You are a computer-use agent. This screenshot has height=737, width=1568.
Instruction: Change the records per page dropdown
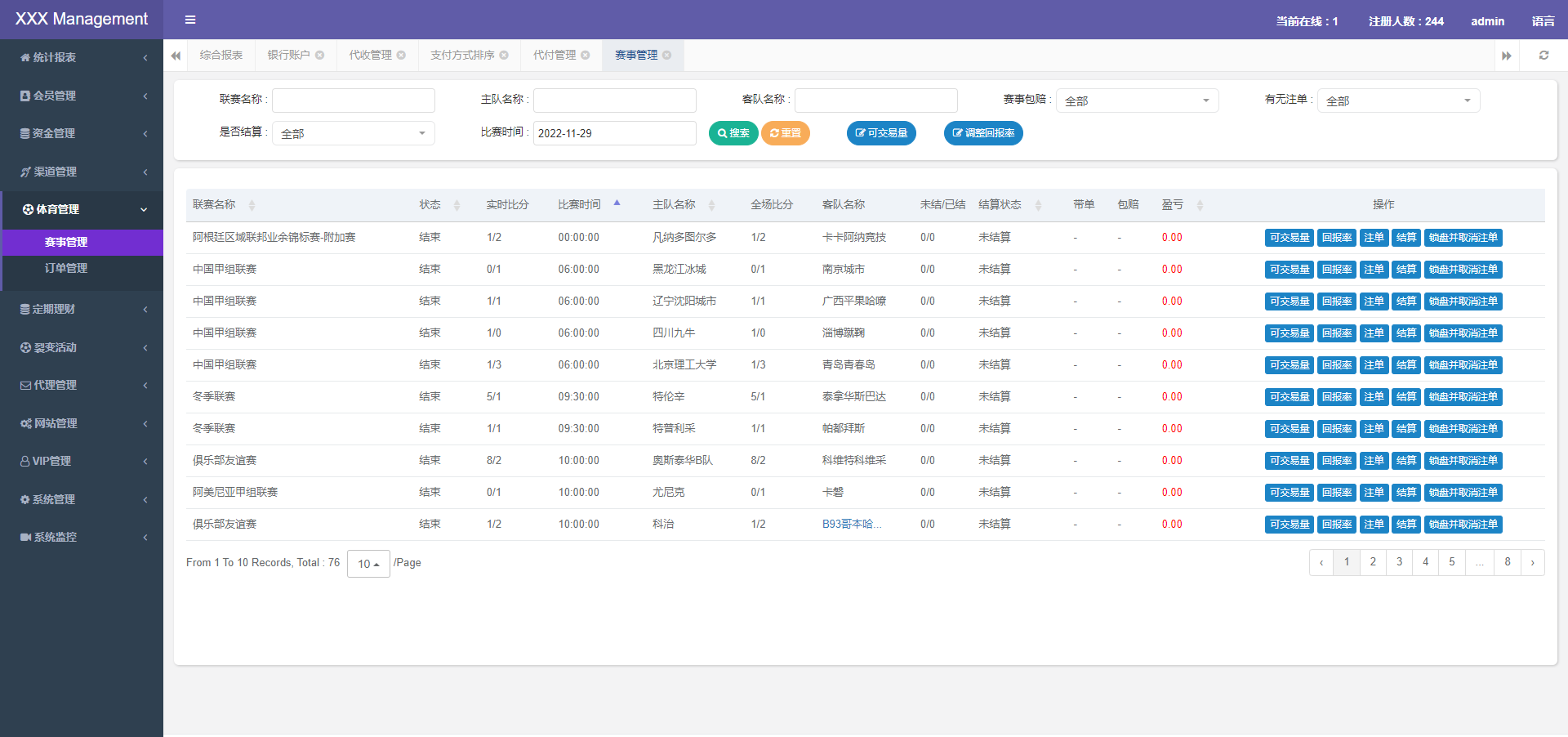click(368, 564)
